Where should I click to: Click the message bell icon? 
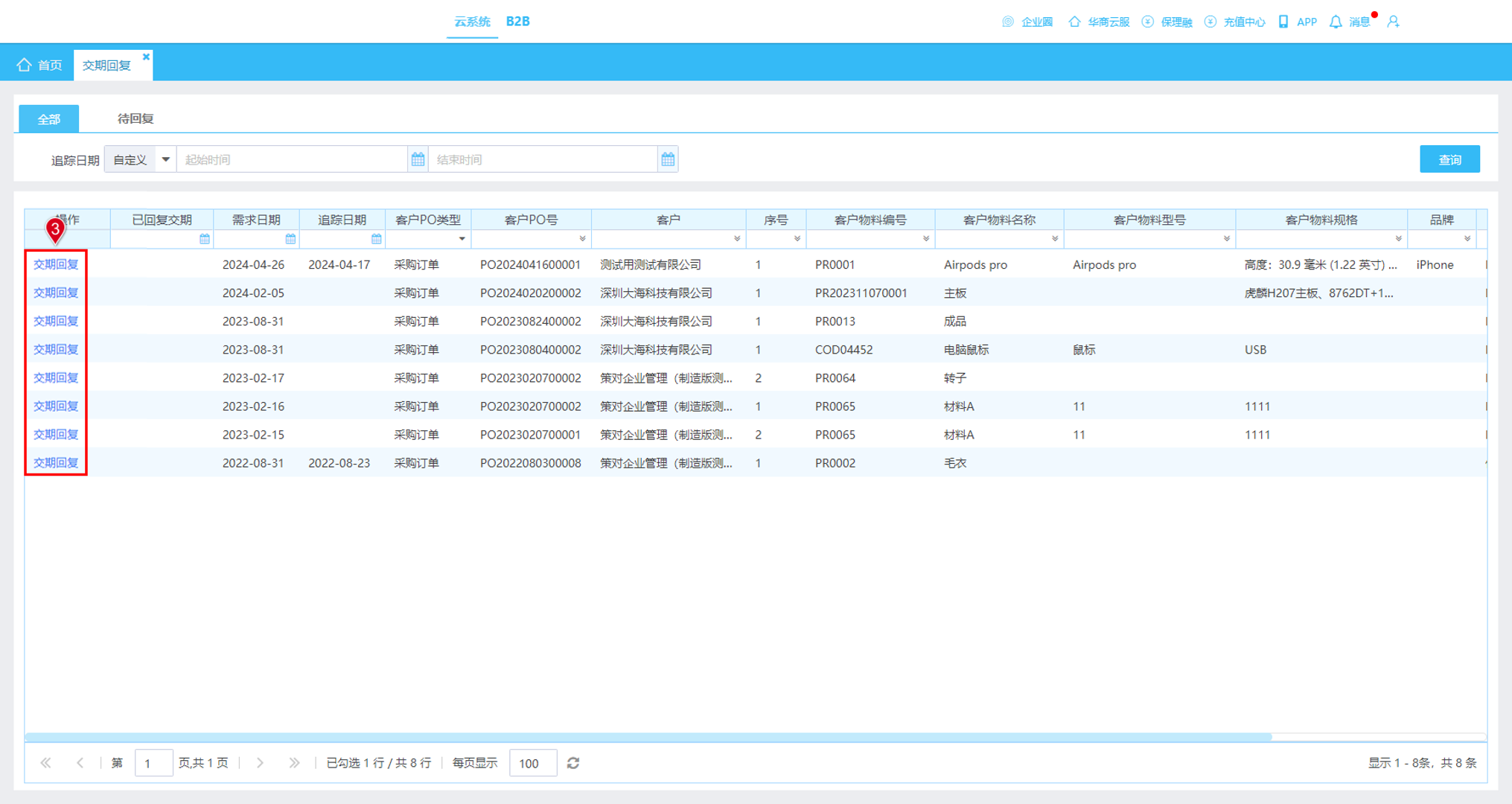(x=1336, y=22)
